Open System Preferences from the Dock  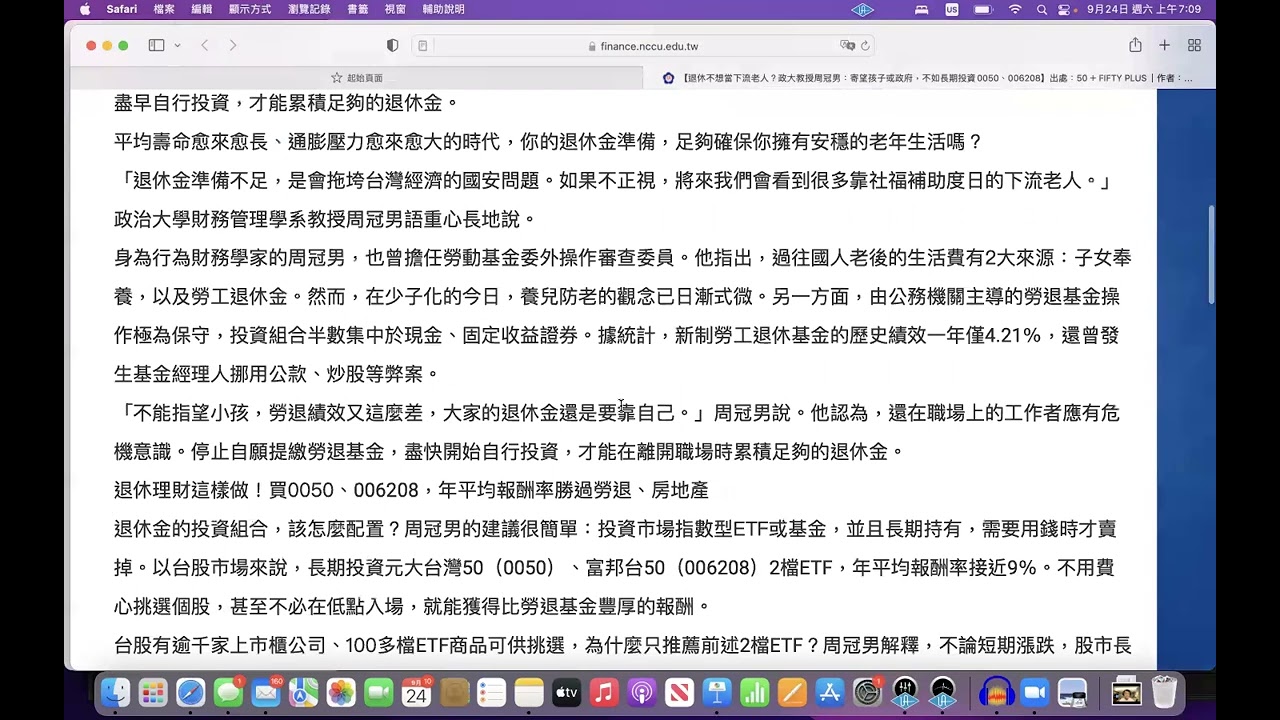point(867,692)
